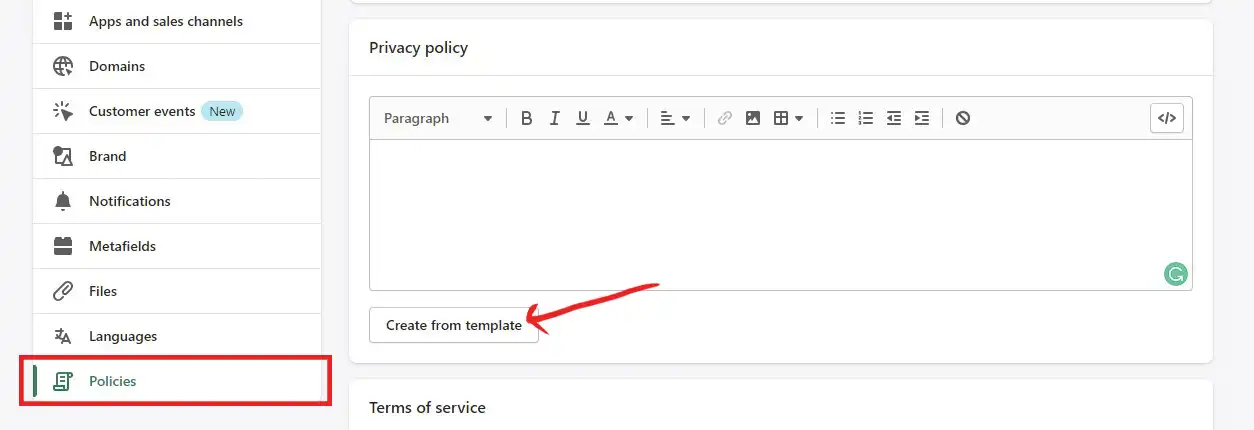Open the text alignment dropdown

tap(676, 118)
